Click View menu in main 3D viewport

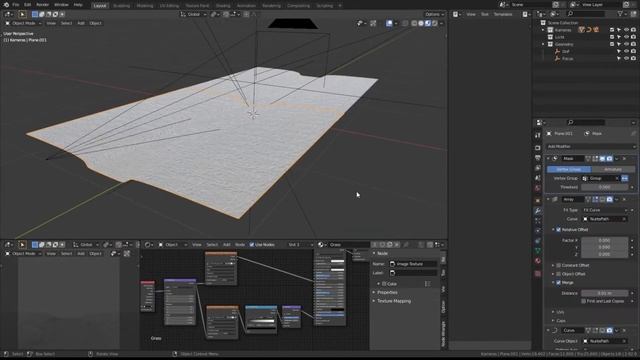(x=51, y=23)
